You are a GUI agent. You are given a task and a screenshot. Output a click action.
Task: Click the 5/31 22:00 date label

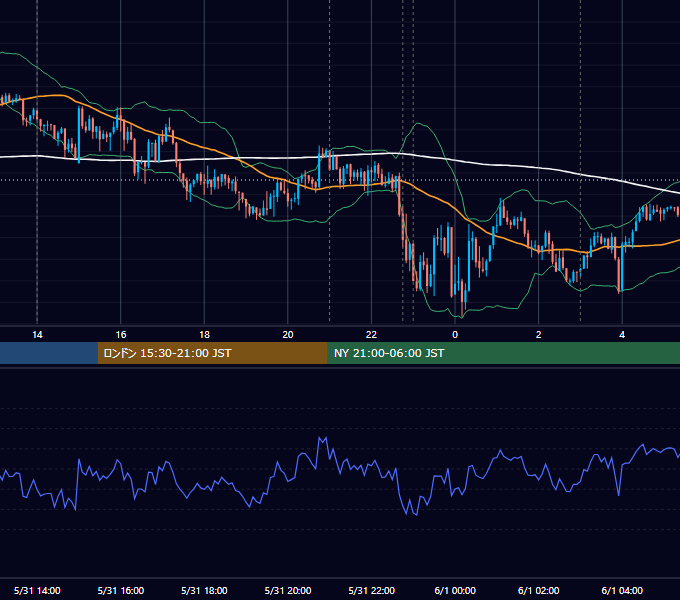pos(372,590)
